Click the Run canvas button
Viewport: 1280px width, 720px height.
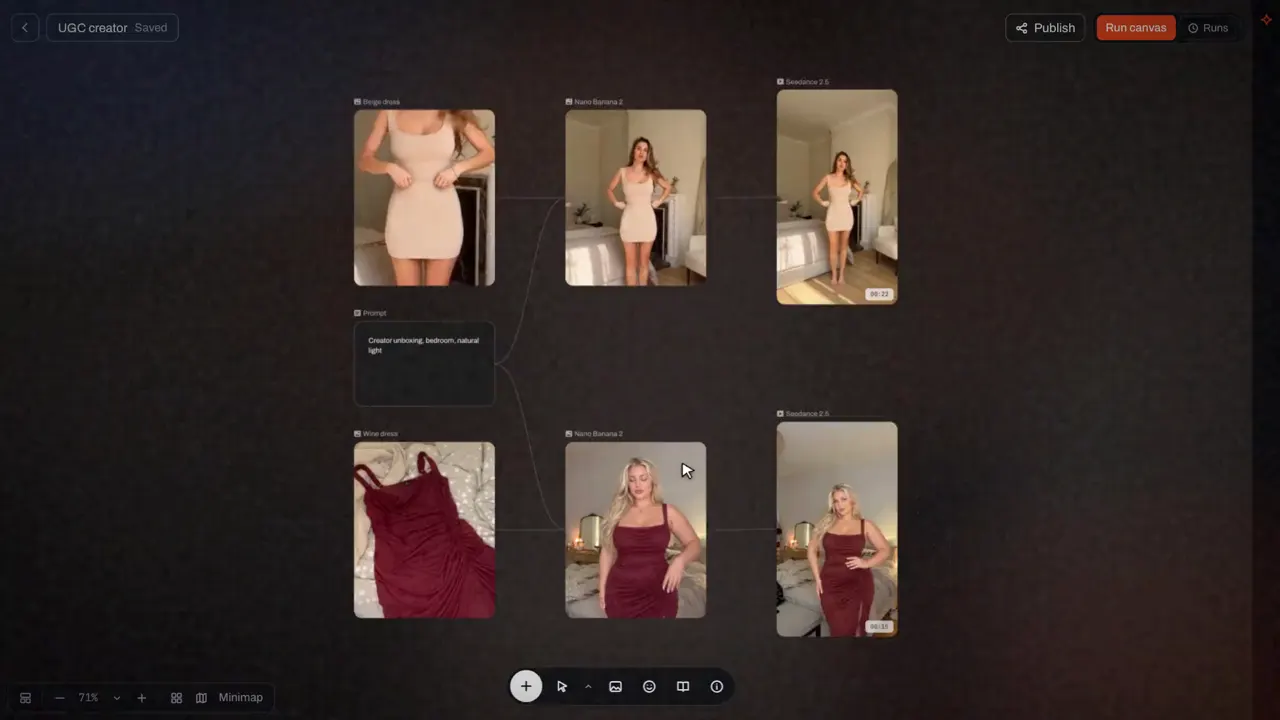(x=1136, y=28)
